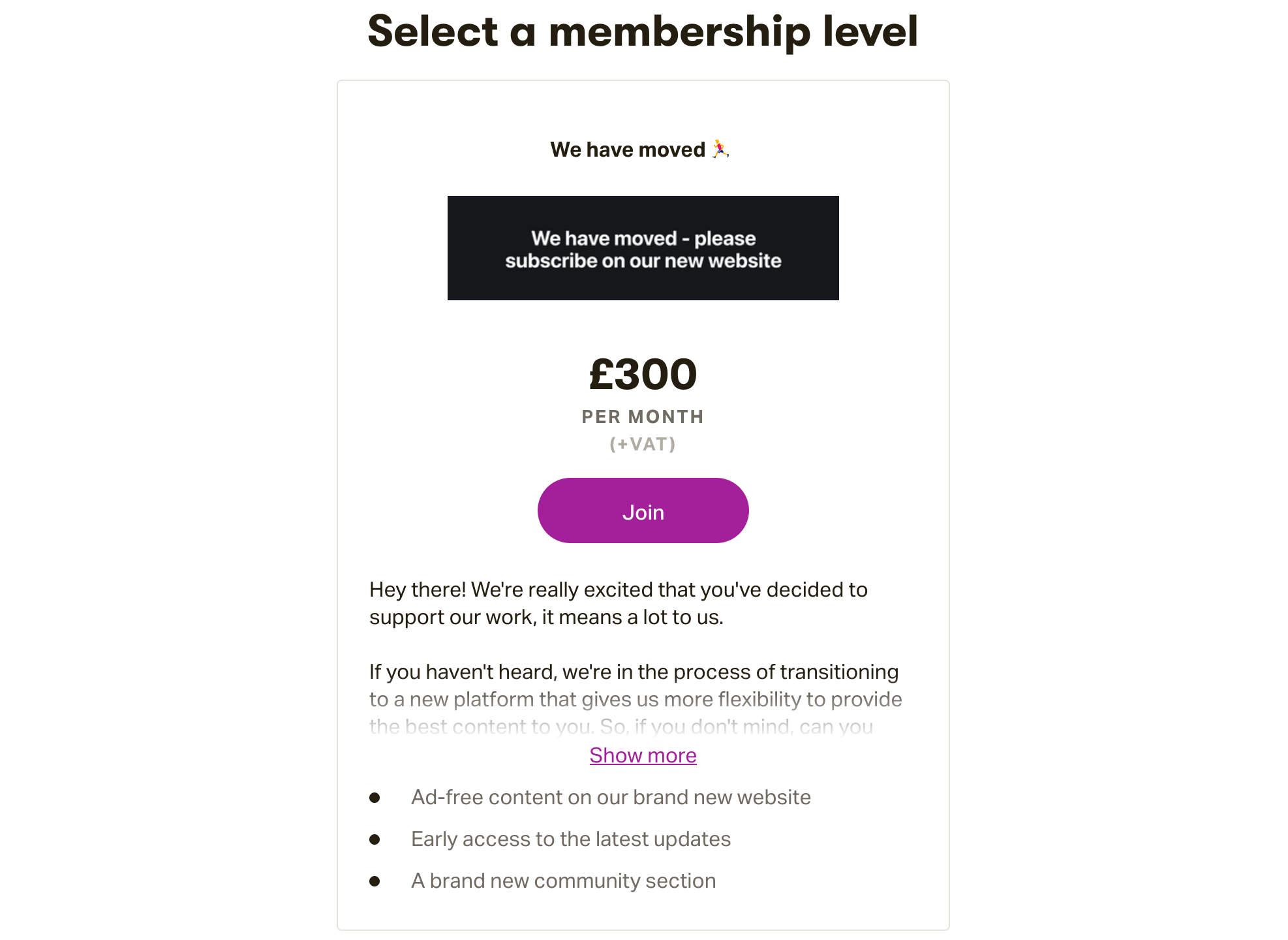Click the bullet dot beside community section

375,881
